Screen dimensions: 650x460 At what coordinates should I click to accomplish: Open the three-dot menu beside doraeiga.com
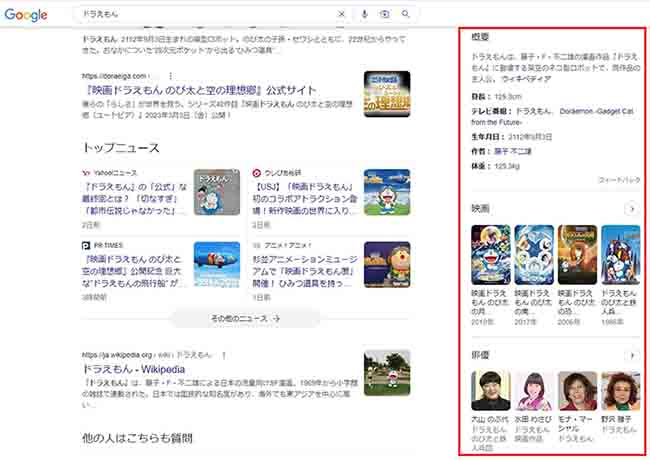(170, 76)
